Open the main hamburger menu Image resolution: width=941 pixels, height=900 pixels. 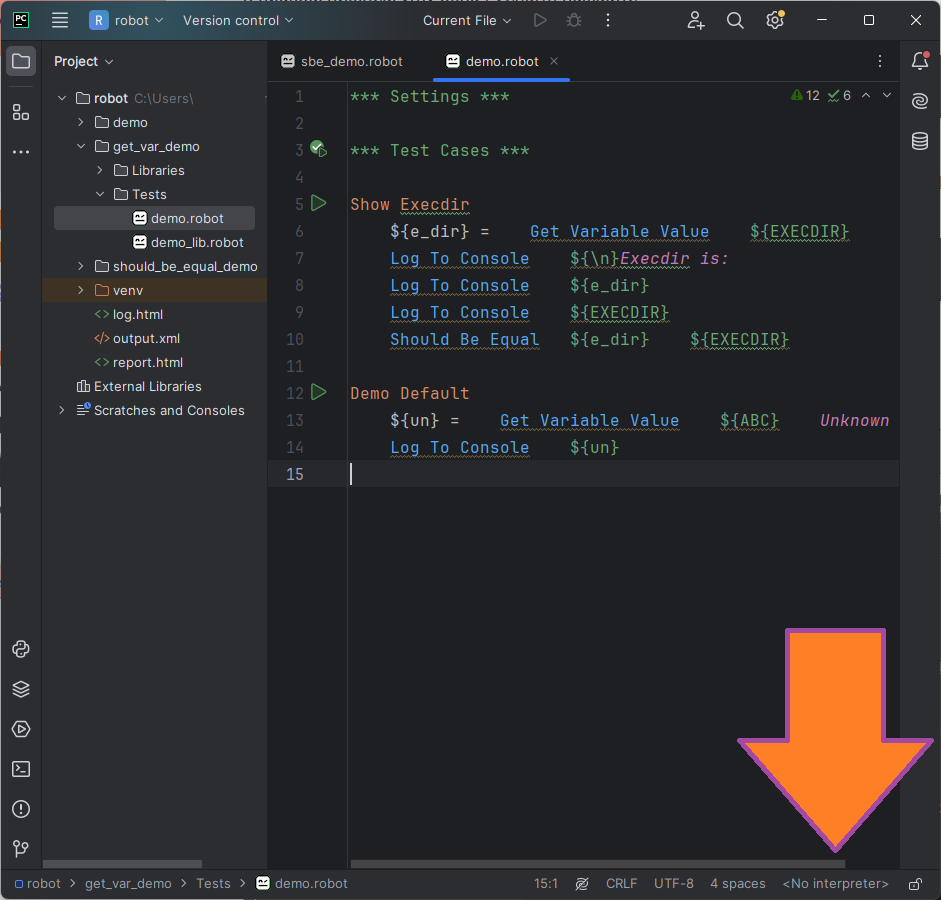[x=59, y=20]
